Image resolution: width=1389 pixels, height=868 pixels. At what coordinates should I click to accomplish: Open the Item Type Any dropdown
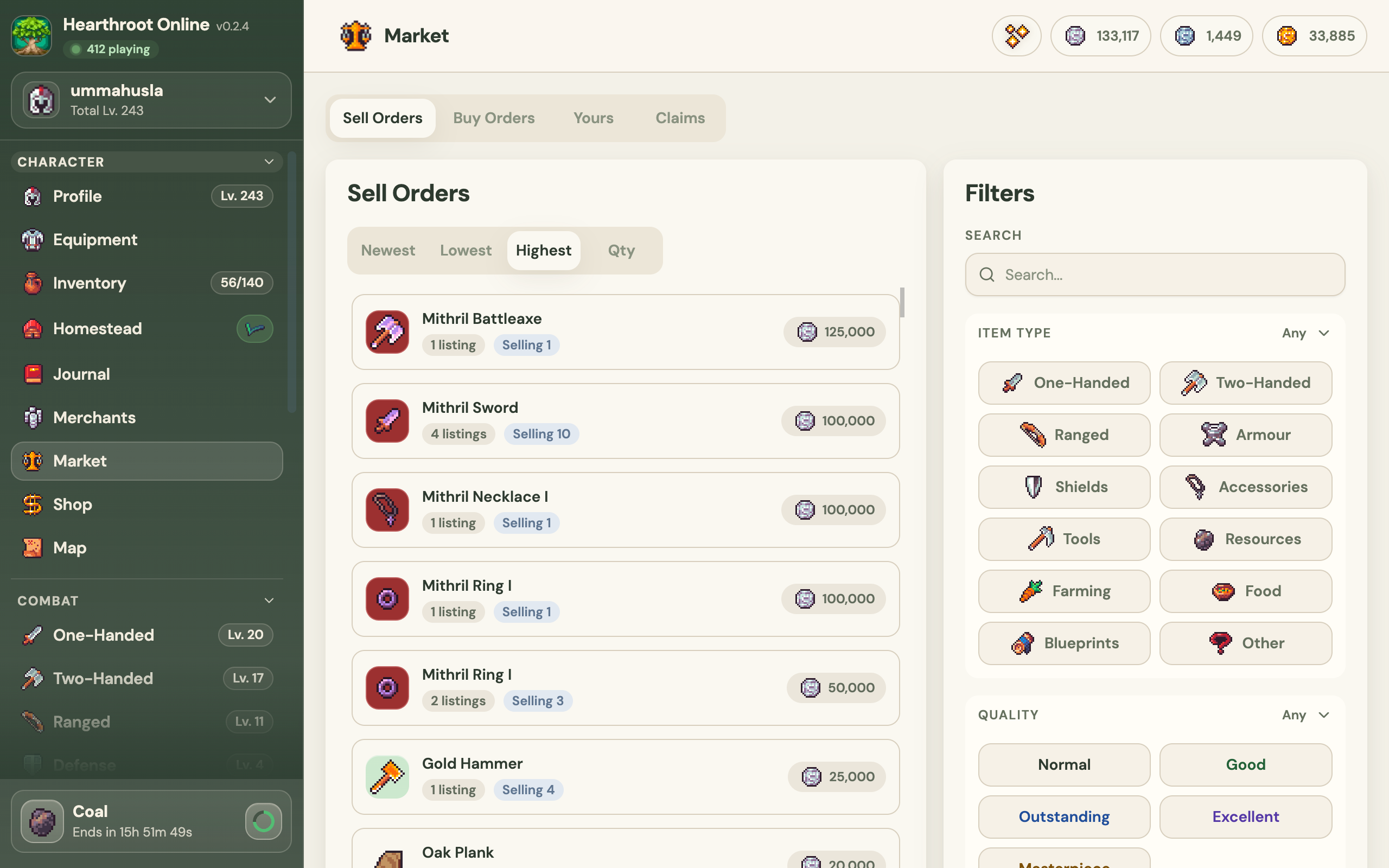1305,333
